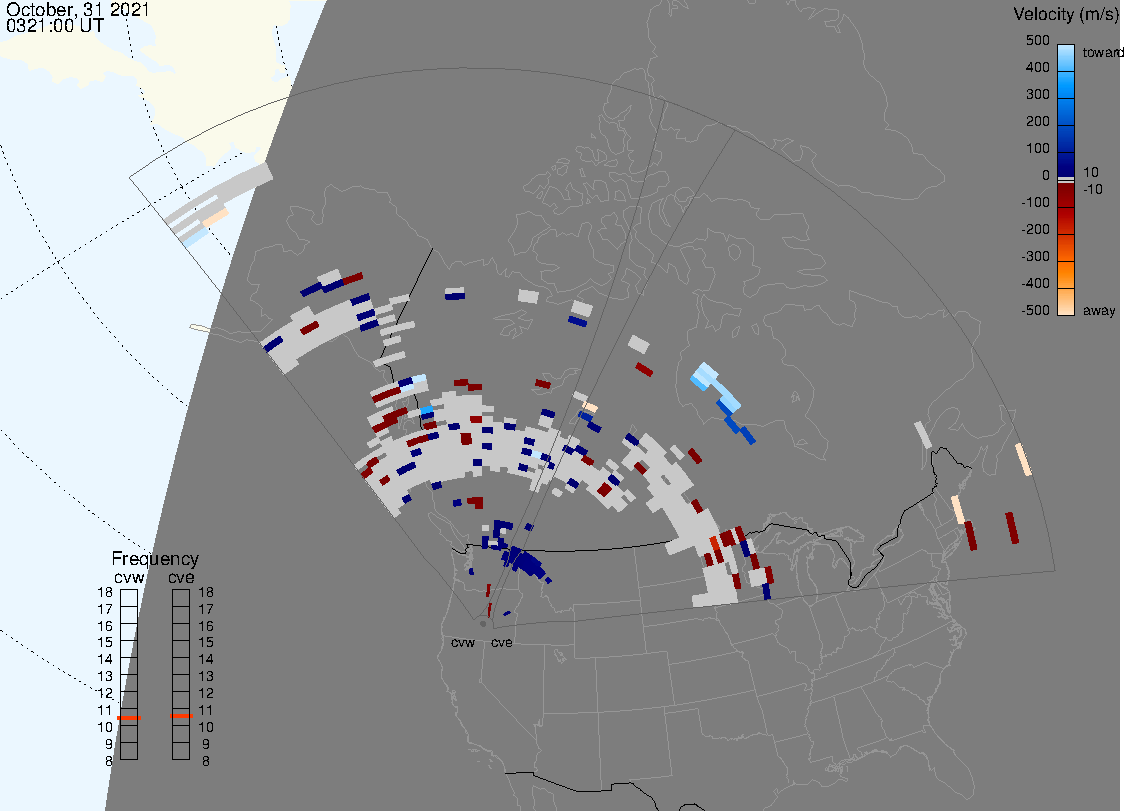Click the cve radar label on the map
Viewport: 1124px width, 811px height.
(502, 642)
